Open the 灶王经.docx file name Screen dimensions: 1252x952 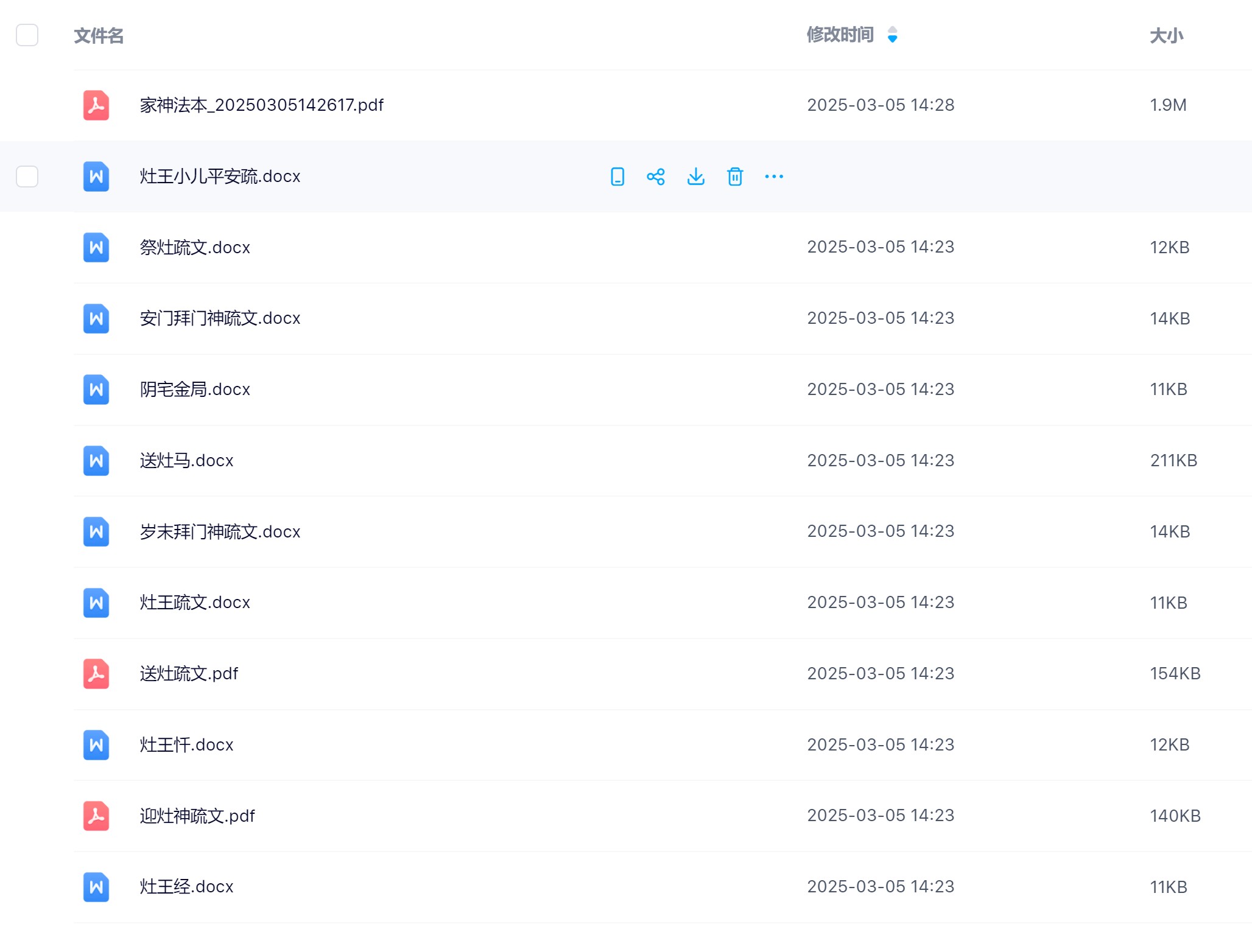pyautogui.click(x=186, y=887)
